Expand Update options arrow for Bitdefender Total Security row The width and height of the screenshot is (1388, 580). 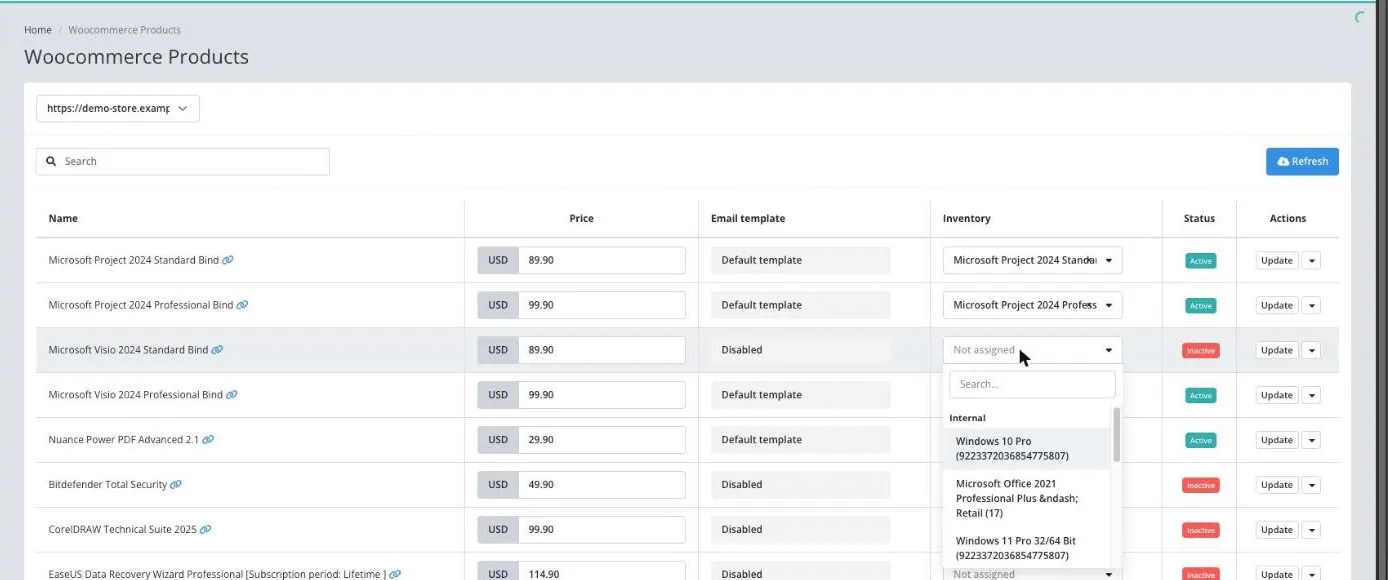pyautogui.click(x=1312, y=485)
